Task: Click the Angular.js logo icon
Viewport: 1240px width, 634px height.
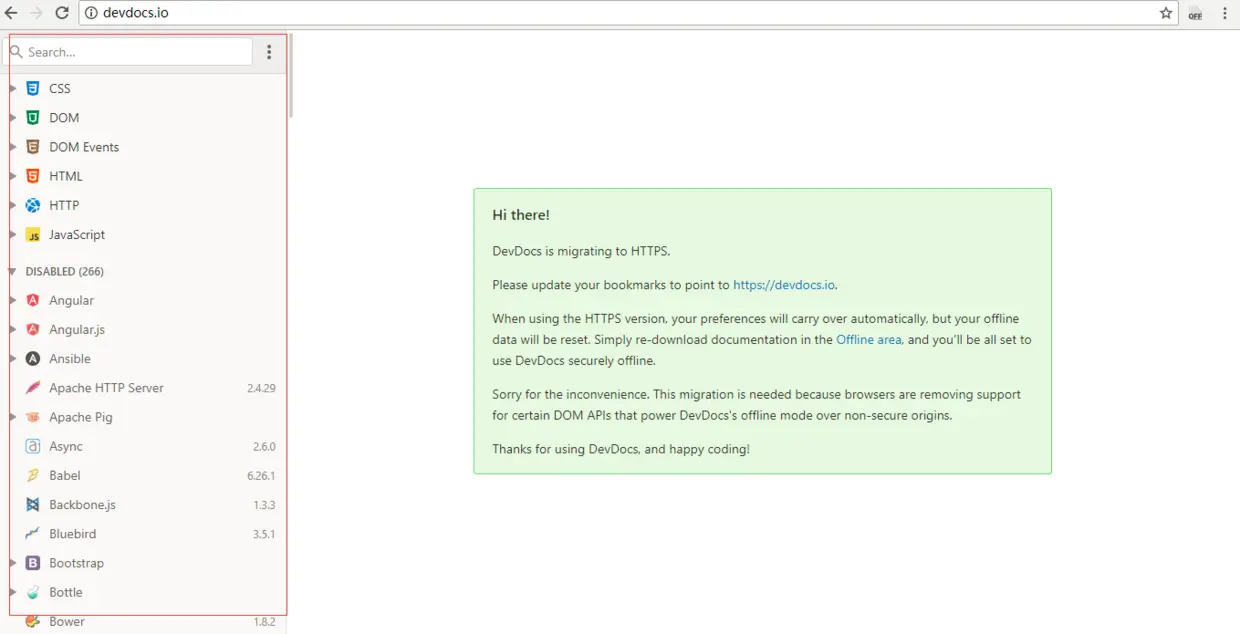Action: [33, 329]
